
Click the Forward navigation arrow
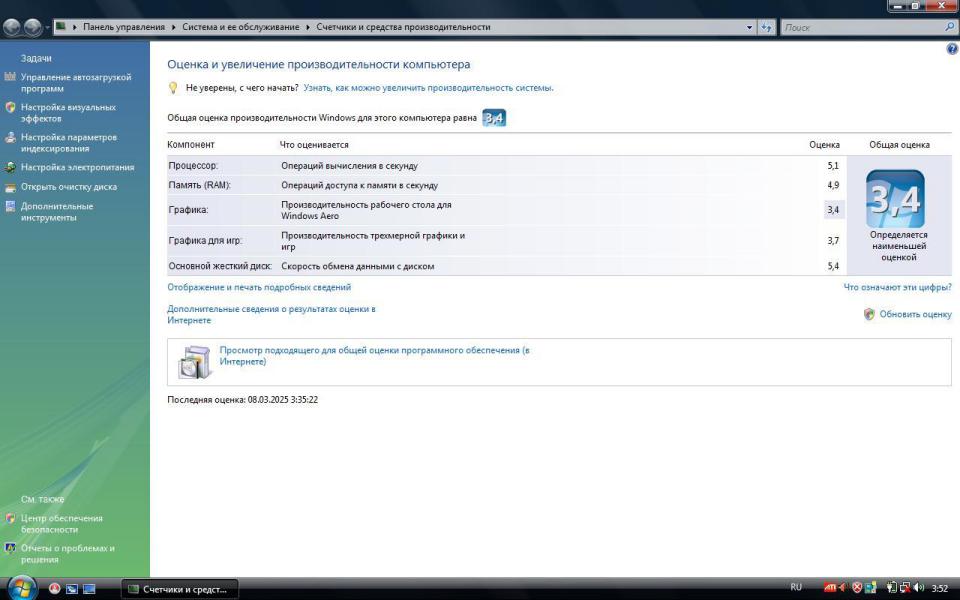33,27
